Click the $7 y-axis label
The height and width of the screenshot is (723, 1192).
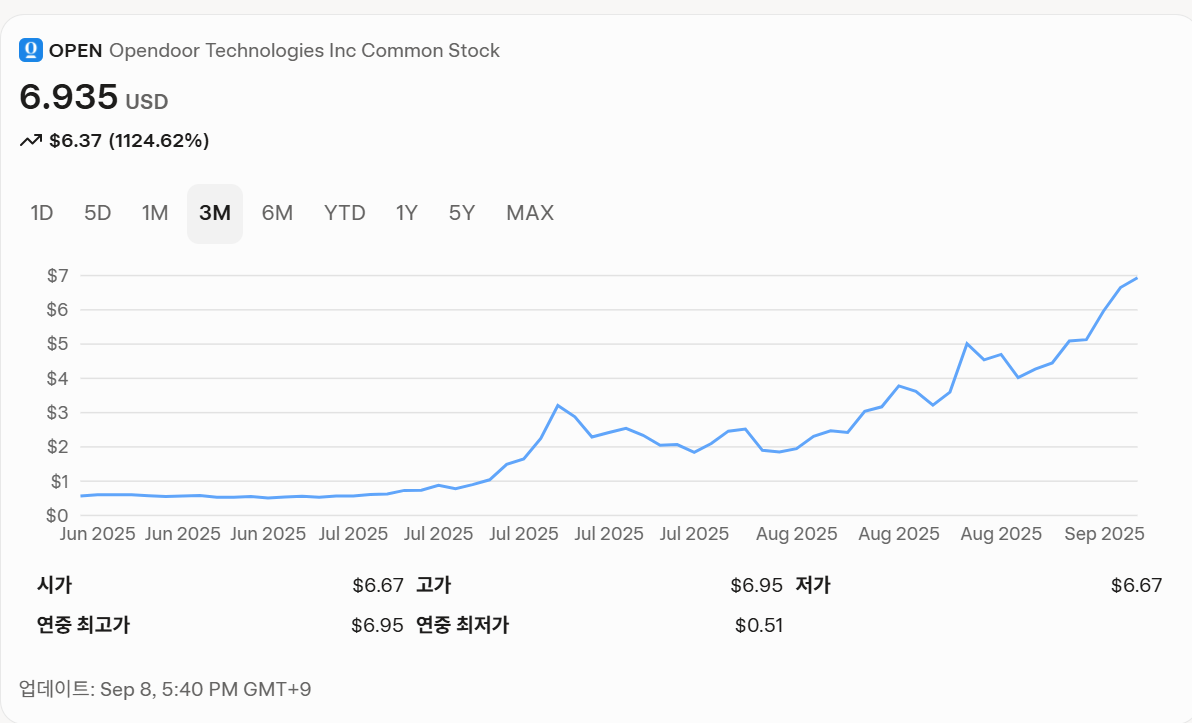[x=58, y=276]
